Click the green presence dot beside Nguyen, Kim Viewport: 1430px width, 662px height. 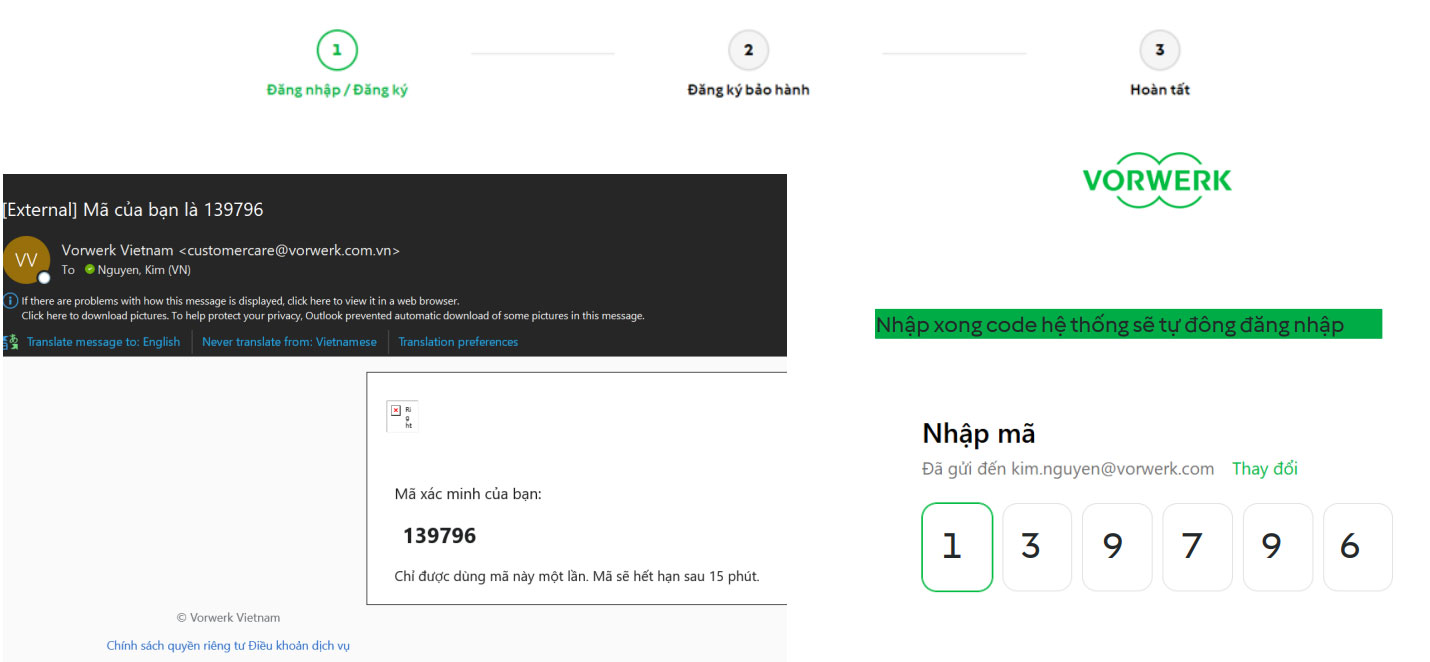tap(90, 270)
